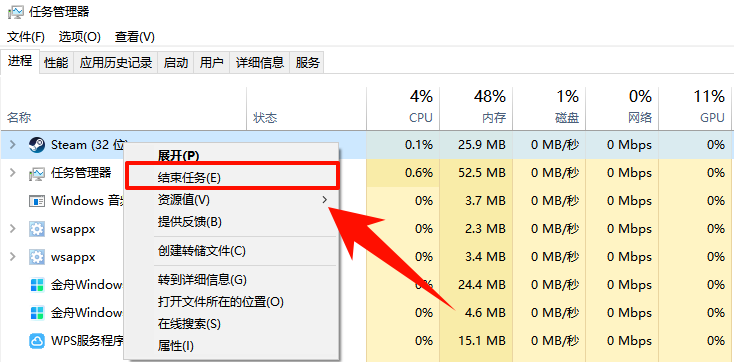Open the 查看(V) menu
The height and width of the screenshot is (362, 734).
click(x=135, y=37)
